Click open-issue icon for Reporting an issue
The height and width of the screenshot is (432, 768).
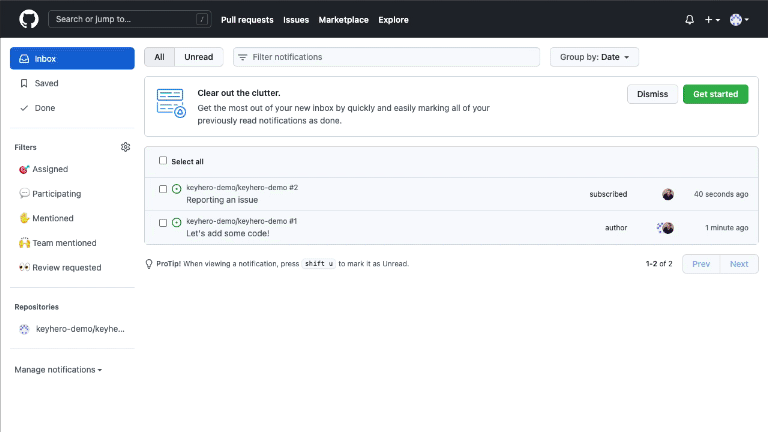[x=177, y=189]
